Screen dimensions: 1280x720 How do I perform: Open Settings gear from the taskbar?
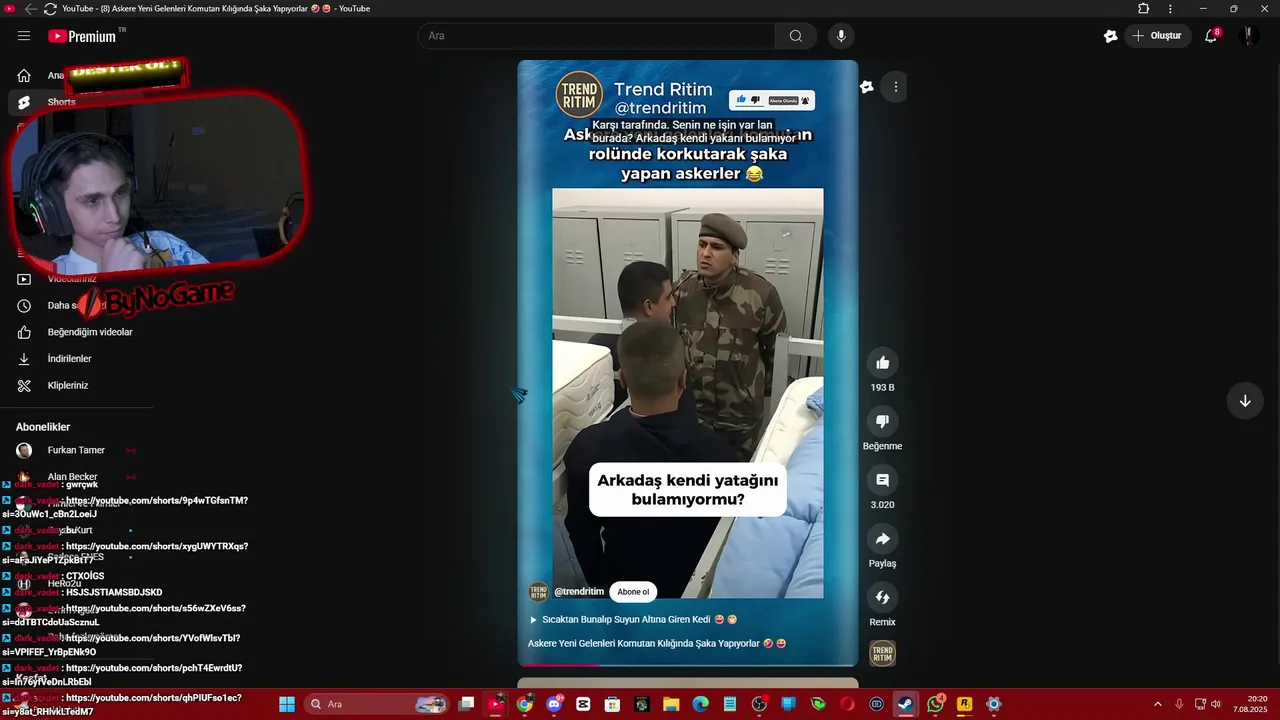click(x=993, y=704)
